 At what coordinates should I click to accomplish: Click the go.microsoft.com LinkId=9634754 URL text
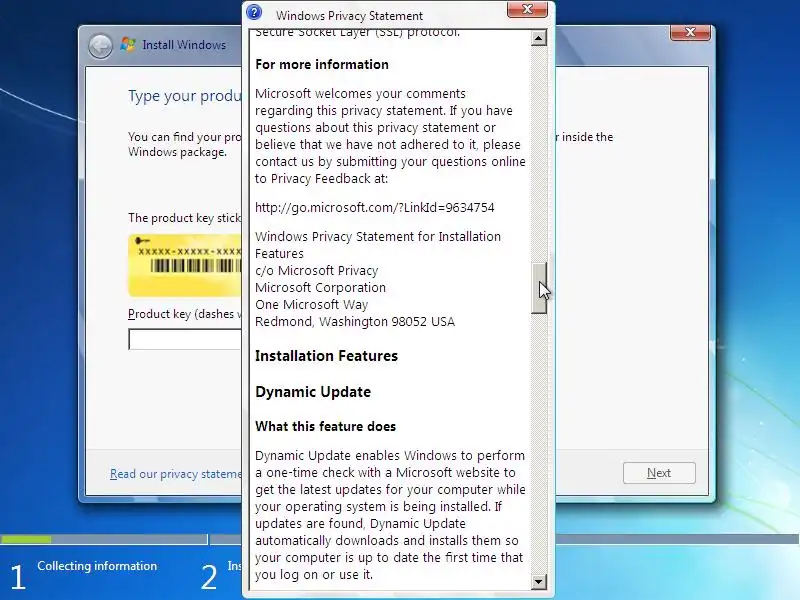[374, 207]
